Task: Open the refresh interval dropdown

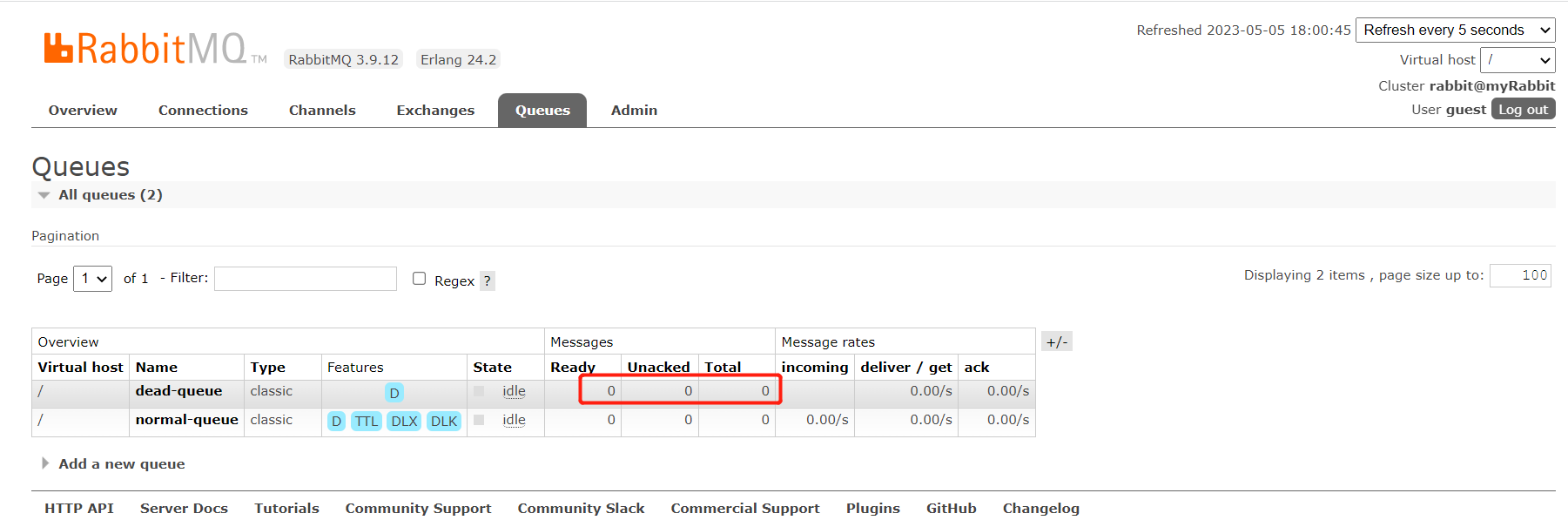Action: click(x=1455, y=30)
